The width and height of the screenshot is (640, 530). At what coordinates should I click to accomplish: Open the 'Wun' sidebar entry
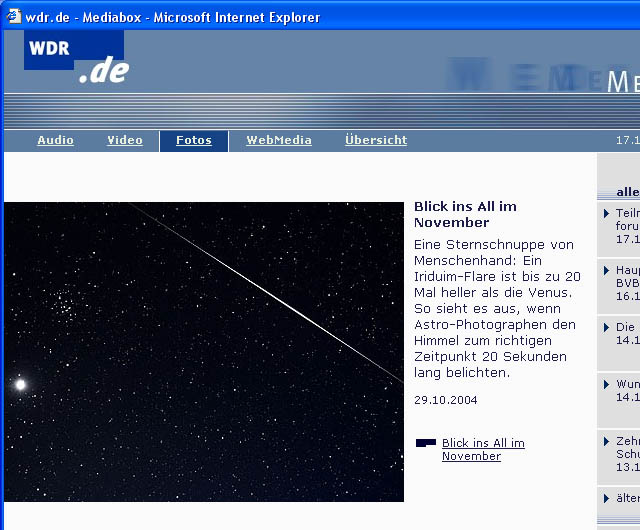(628, 390)
